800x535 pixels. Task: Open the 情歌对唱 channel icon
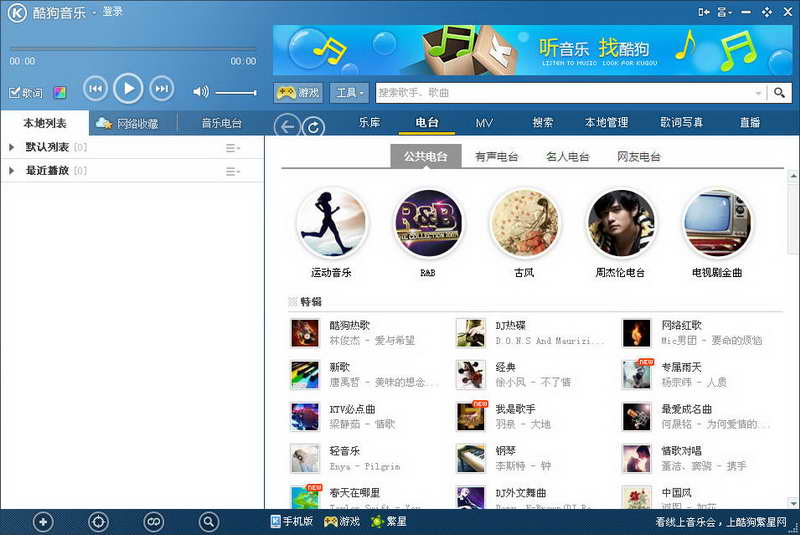coord(637,458)
